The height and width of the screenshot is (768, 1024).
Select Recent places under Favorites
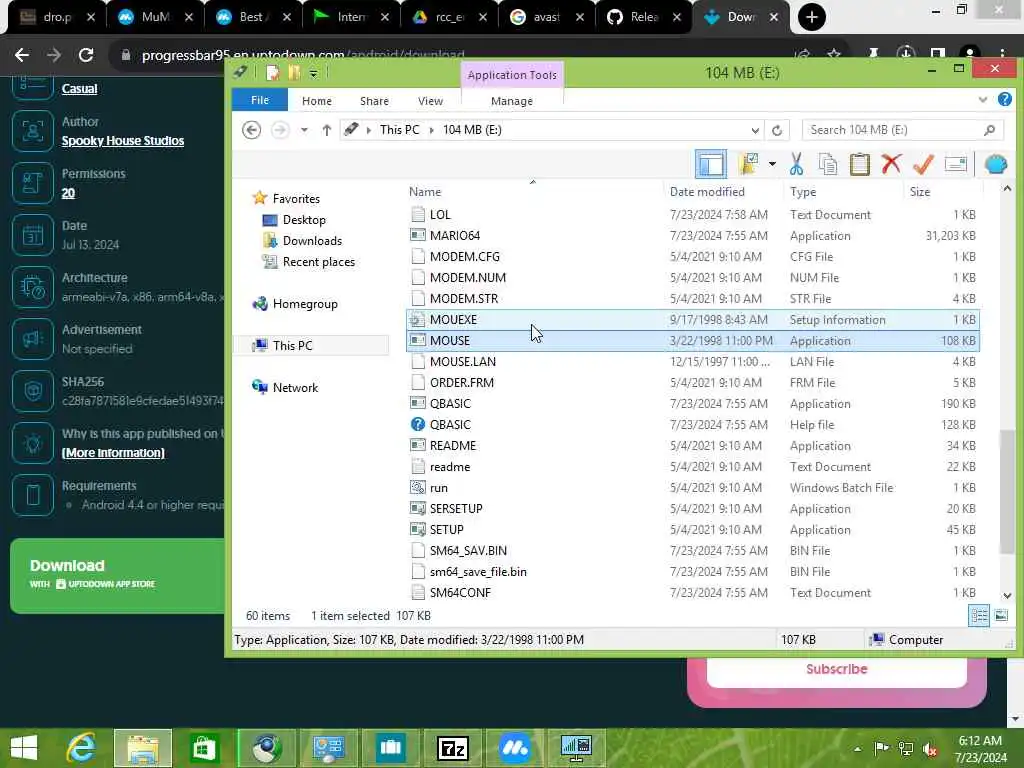click(x=319, y=262)
